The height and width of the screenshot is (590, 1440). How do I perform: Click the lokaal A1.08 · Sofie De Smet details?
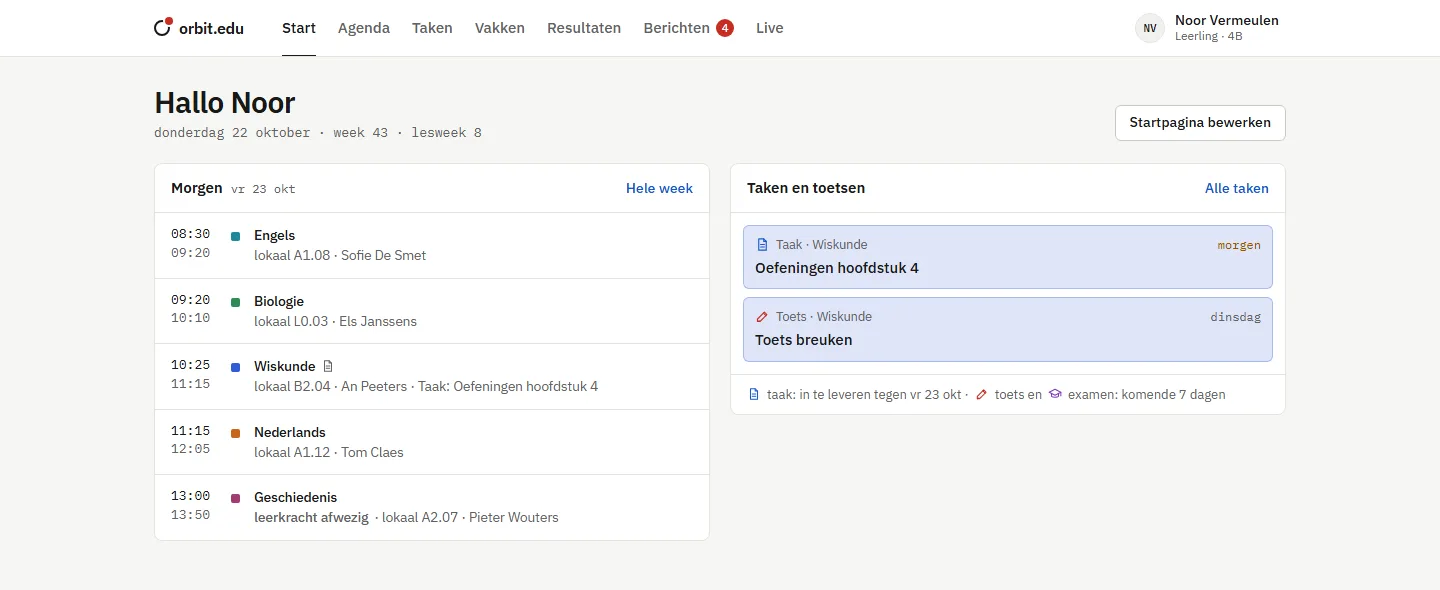coord(340,255)
